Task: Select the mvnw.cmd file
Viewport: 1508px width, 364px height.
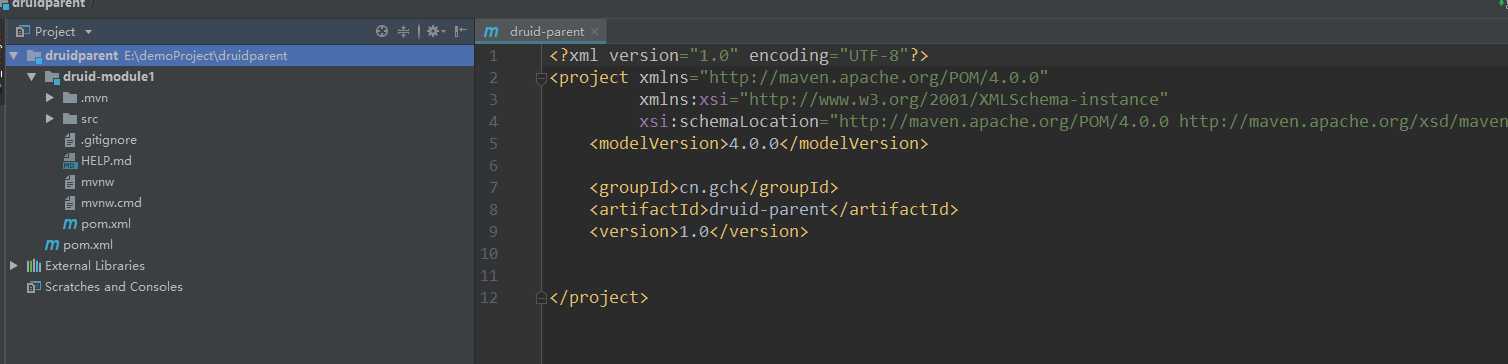Action: coord(102,203)
